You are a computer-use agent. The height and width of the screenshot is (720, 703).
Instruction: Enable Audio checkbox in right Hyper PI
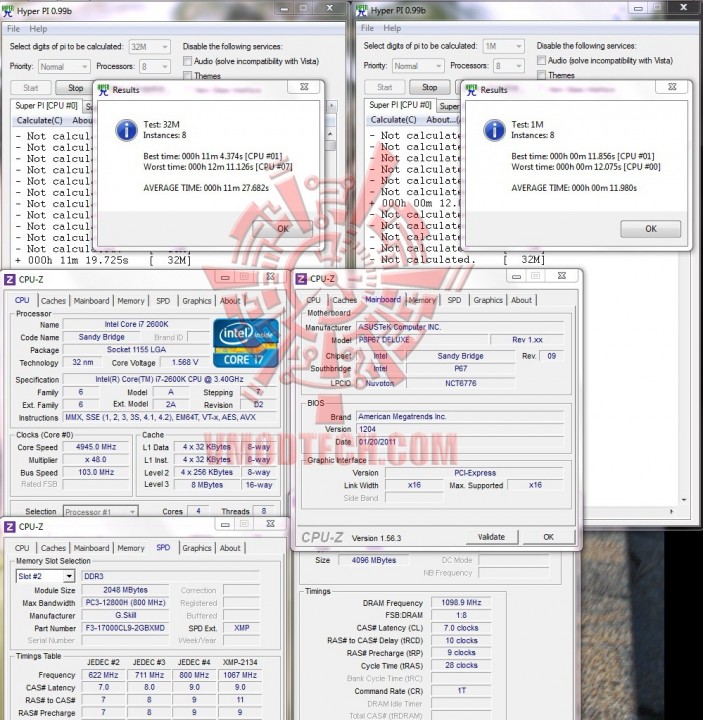tap(541, 60)
